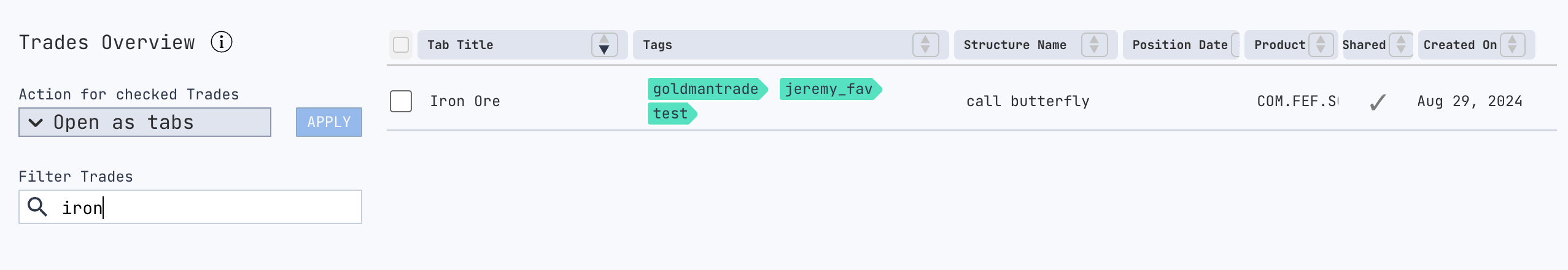Sort by Product column arrows

(x=1321, y=45)
